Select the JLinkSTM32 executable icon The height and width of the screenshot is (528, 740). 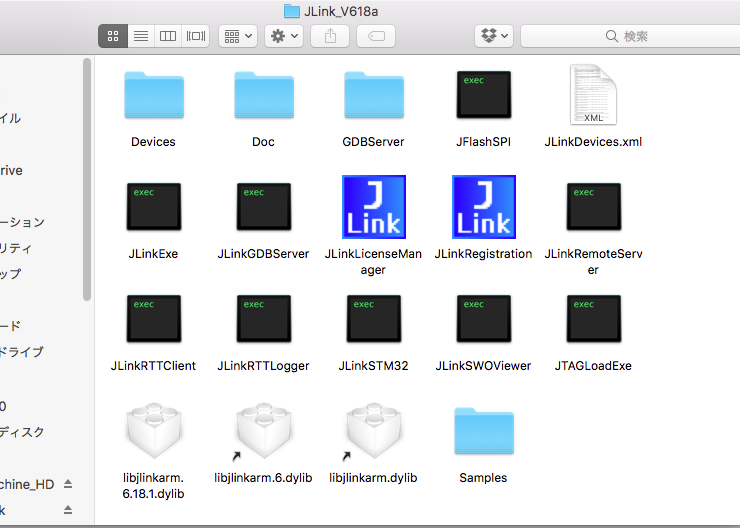tap(374, 318)
